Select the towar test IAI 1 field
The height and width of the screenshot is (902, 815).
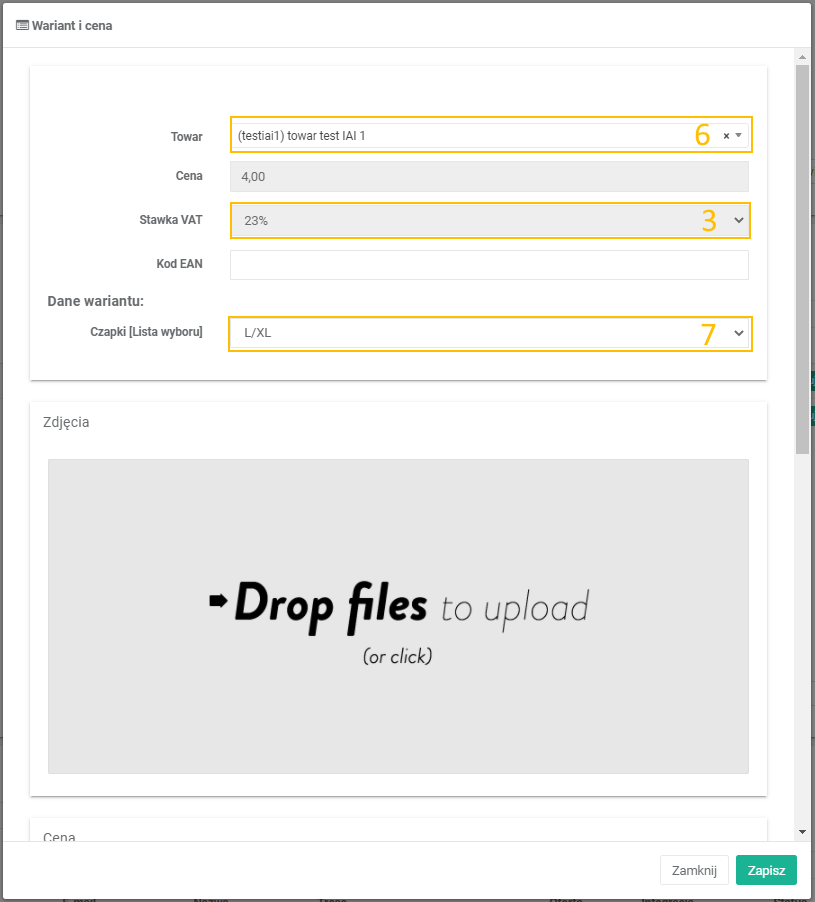(450, 135)
